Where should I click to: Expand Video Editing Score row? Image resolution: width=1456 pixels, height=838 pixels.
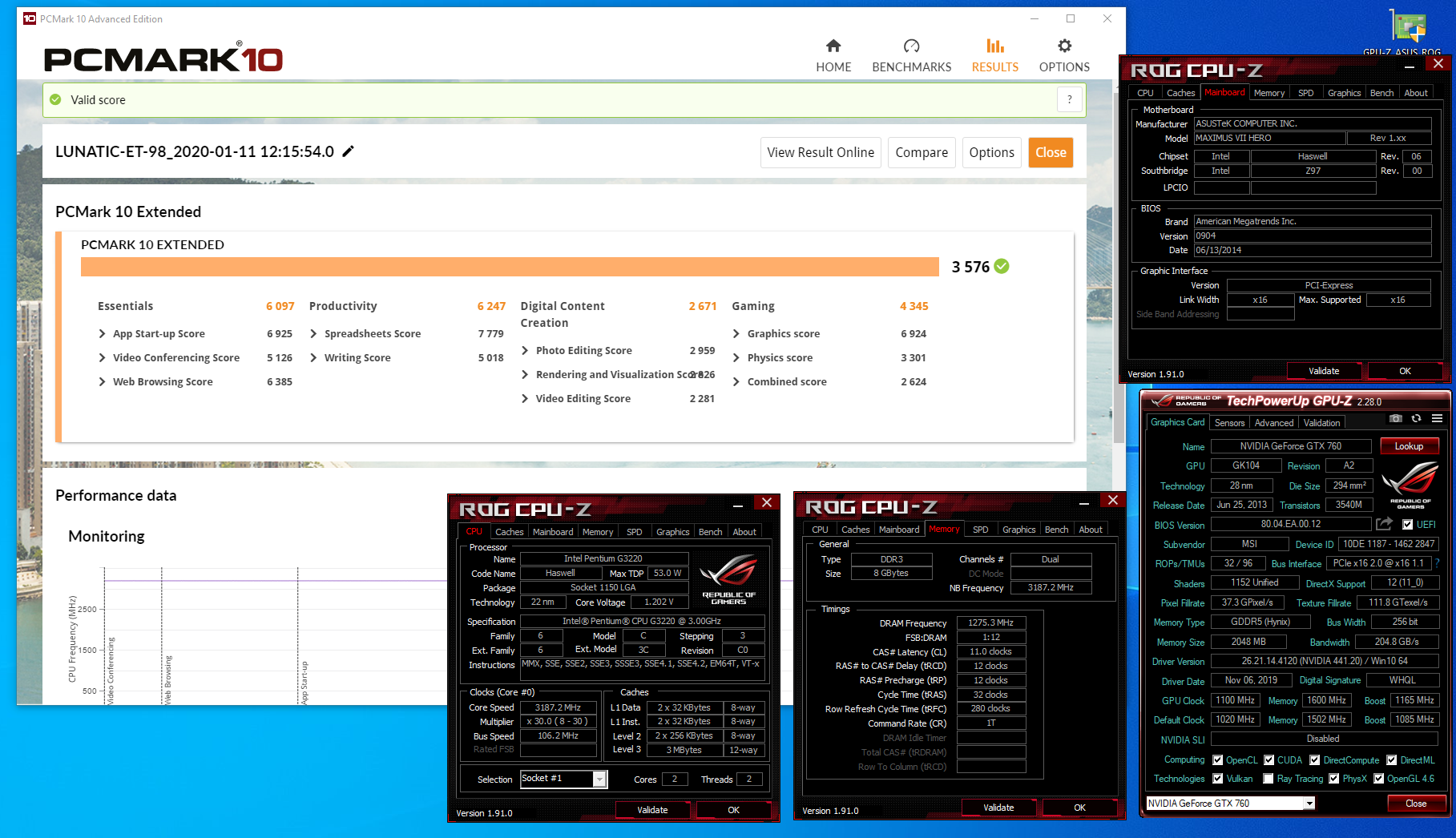[525, 398]
